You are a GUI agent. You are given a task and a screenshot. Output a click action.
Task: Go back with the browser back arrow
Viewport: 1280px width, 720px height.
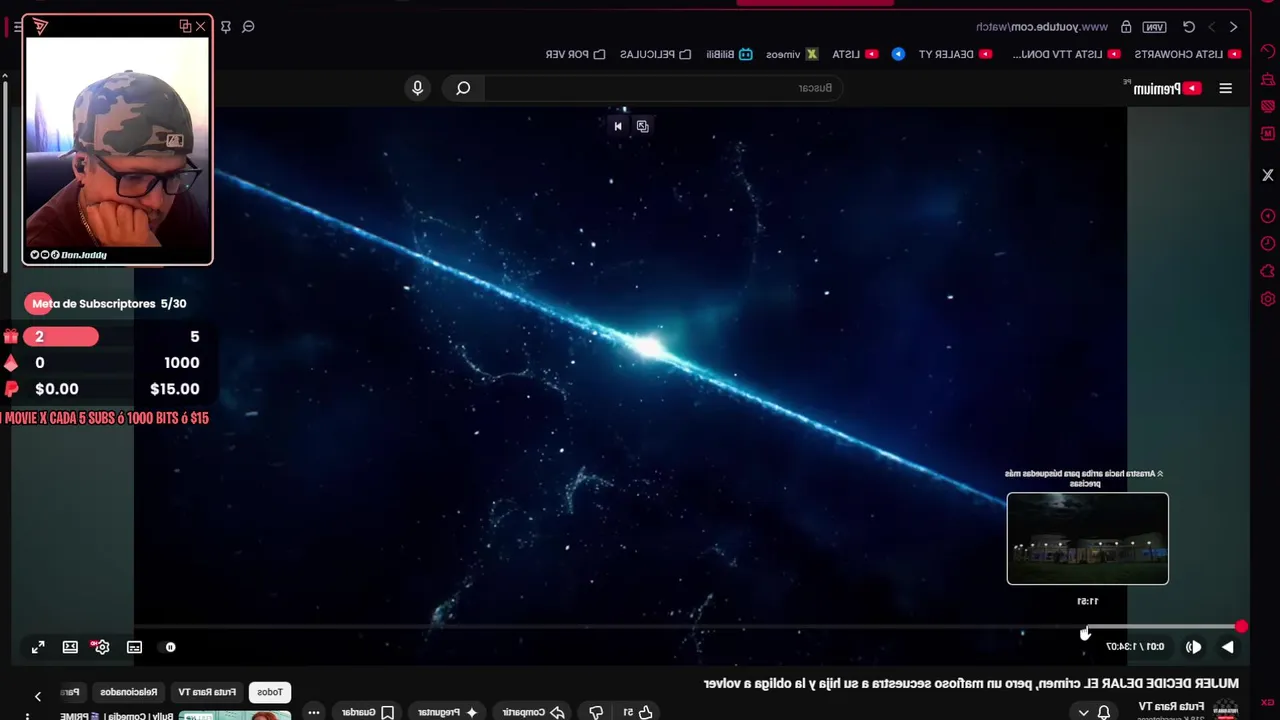click(1234, 27)
